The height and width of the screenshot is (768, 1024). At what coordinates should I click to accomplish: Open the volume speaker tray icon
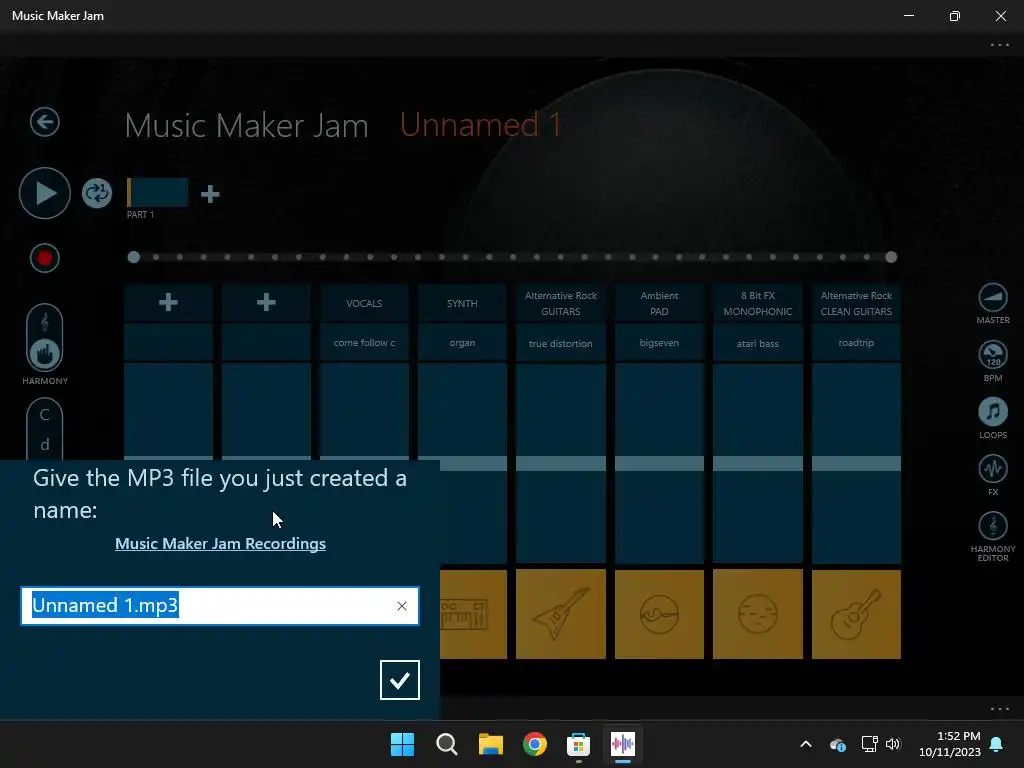coord(893,744)
